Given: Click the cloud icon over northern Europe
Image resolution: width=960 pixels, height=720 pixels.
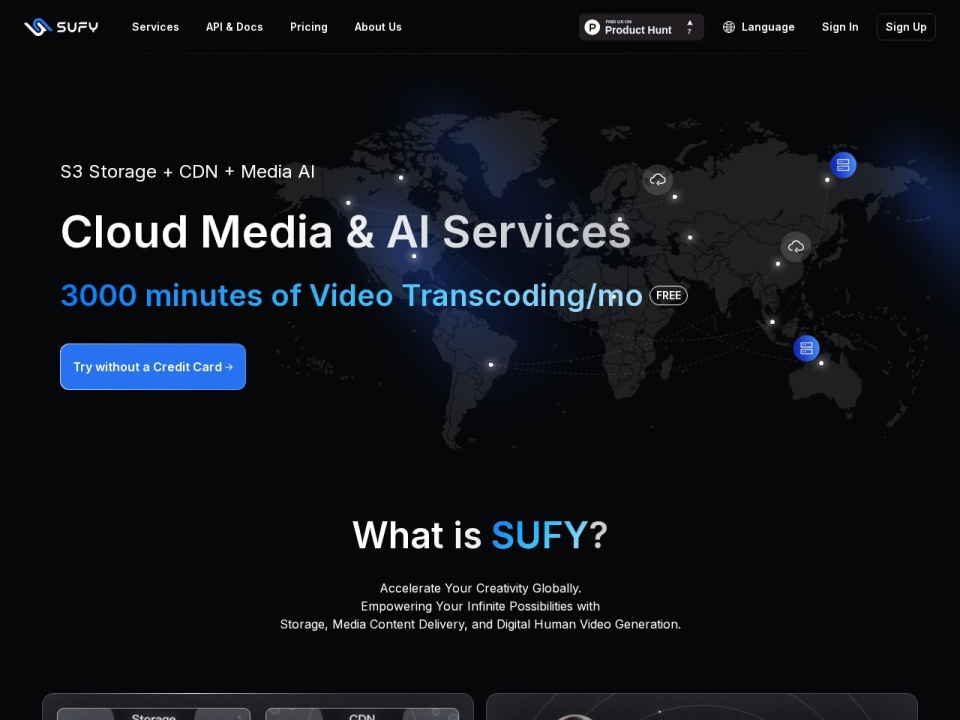Looking at the screenshot, I should coord(658,179).
